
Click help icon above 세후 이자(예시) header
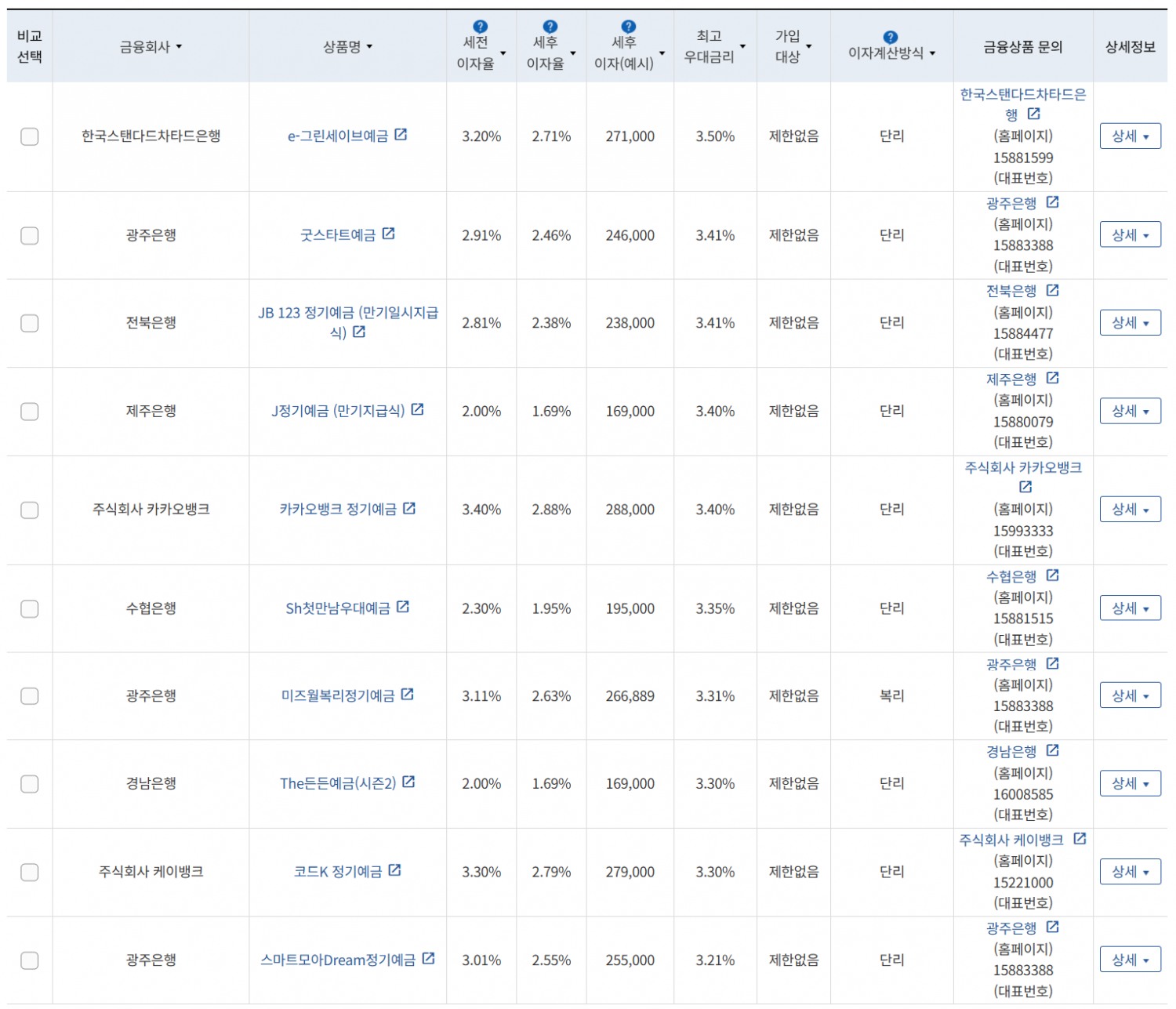(629, 27)
